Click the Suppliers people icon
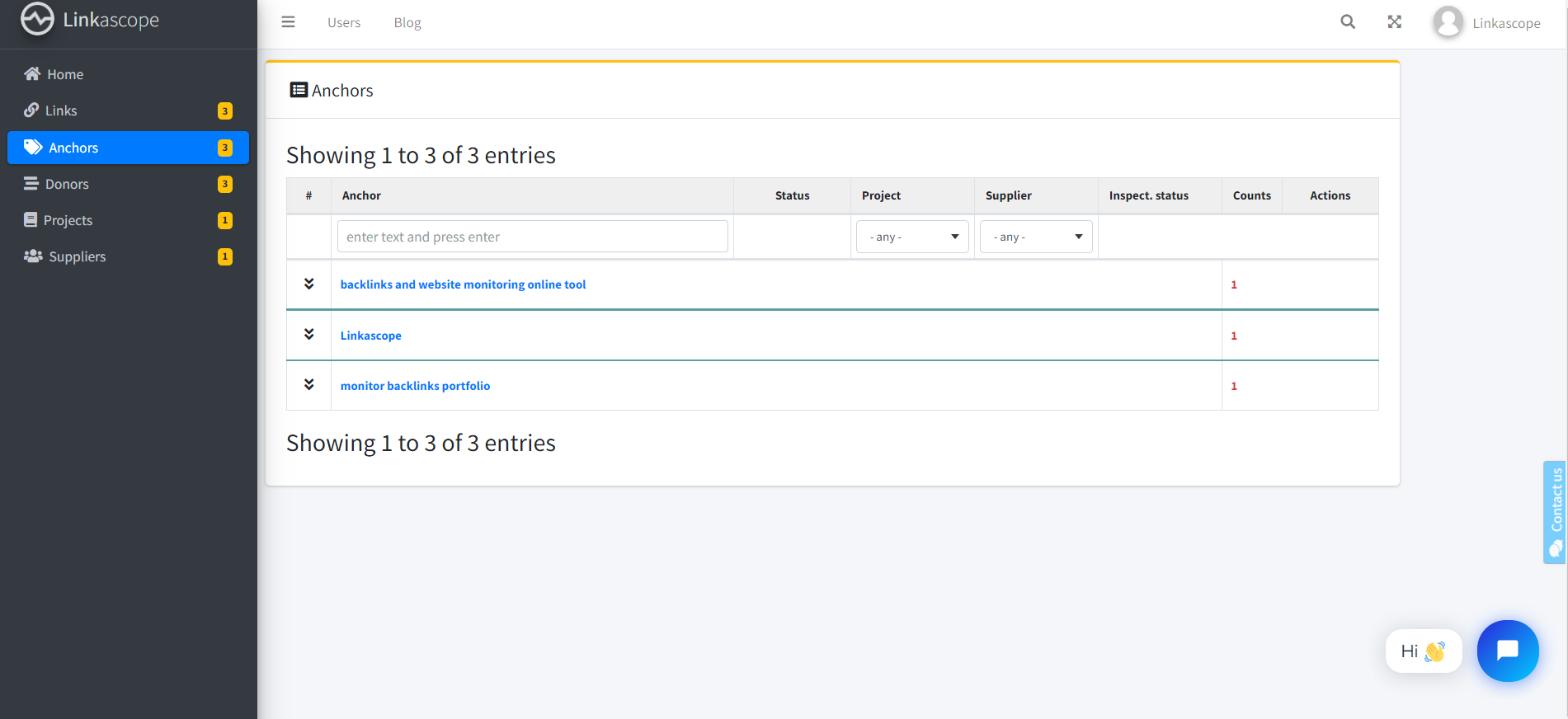1568x719 pixels. click(33, 256)
